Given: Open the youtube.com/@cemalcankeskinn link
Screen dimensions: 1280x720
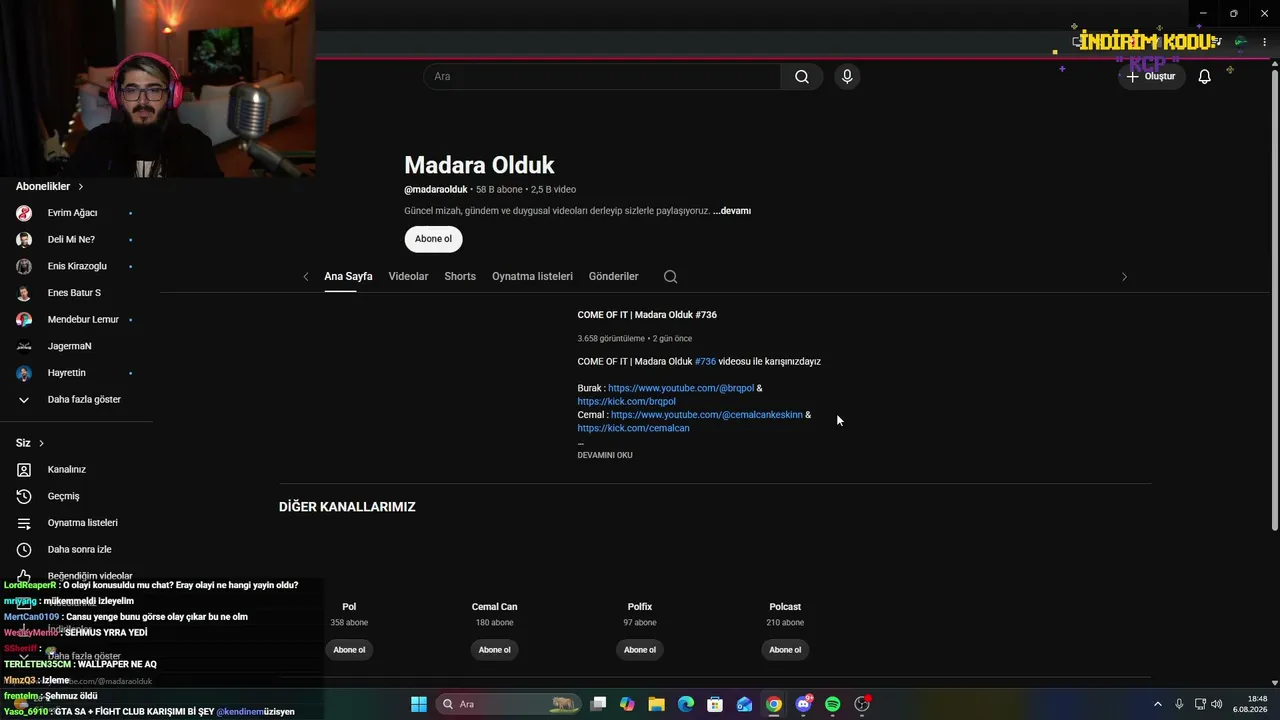Looking at the screenshot, I should click(x=707, y=415).
